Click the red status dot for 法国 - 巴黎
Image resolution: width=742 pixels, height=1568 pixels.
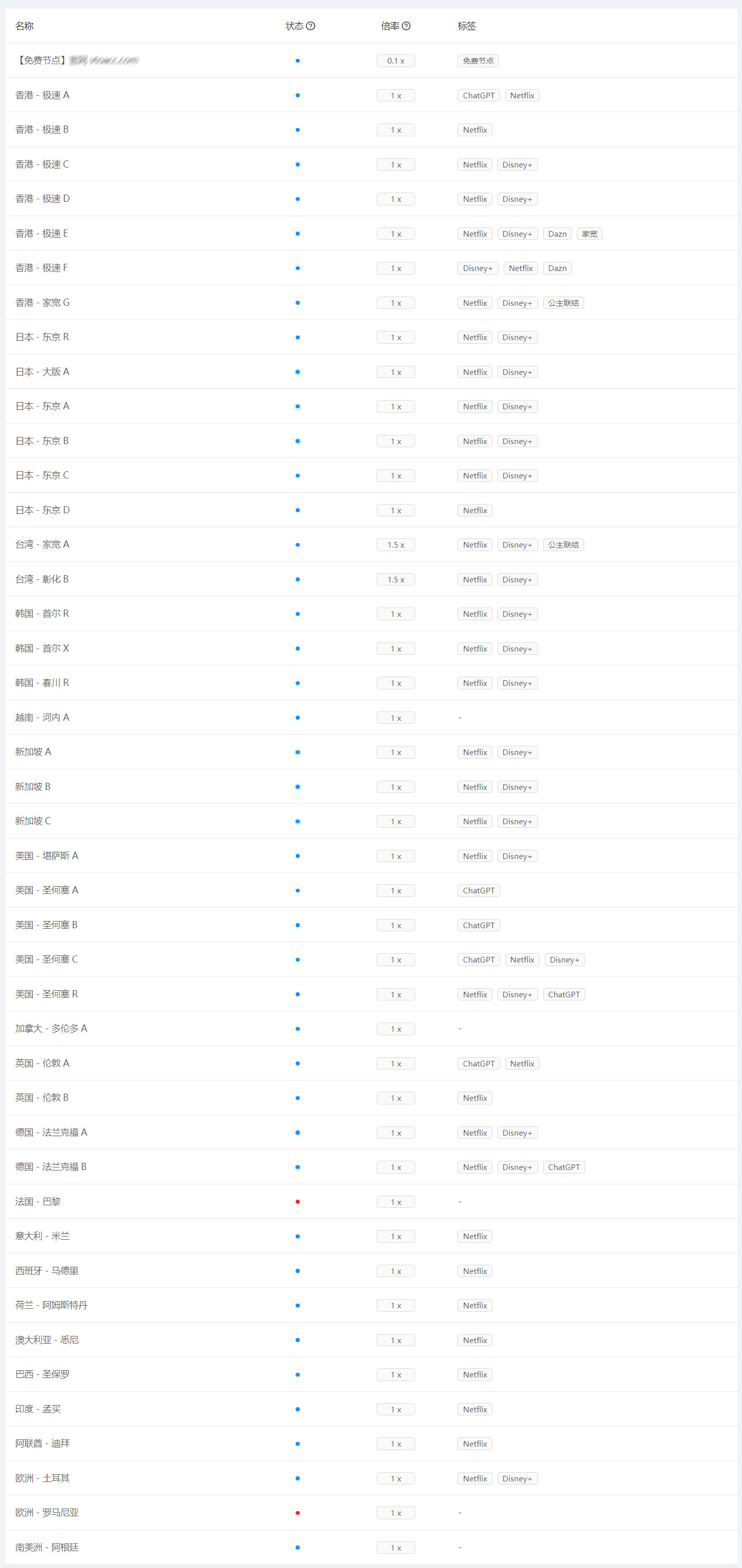[x=297, y=1202]
